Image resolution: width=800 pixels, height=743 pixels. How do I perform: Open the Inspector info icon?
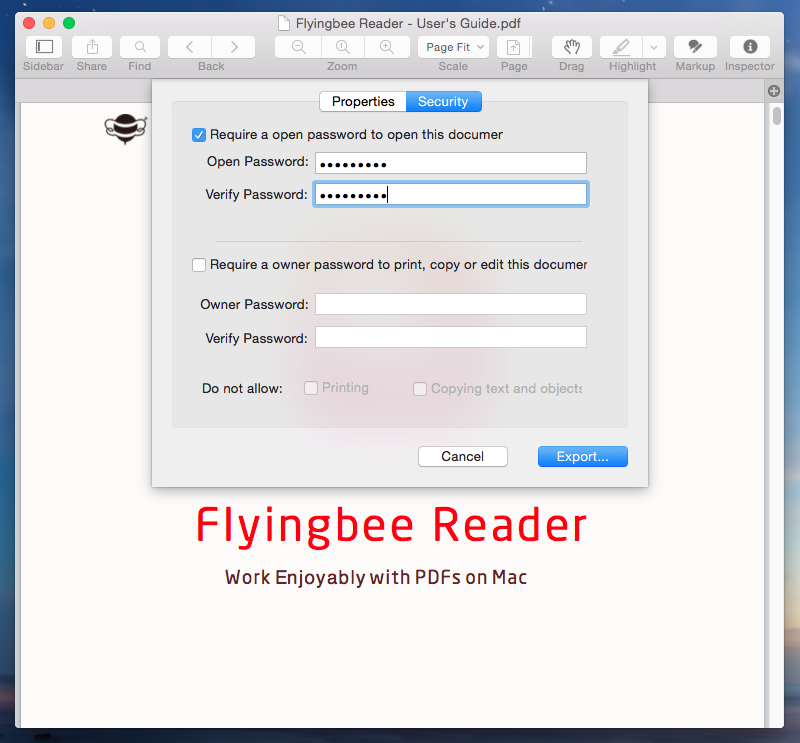pos(750,47)
